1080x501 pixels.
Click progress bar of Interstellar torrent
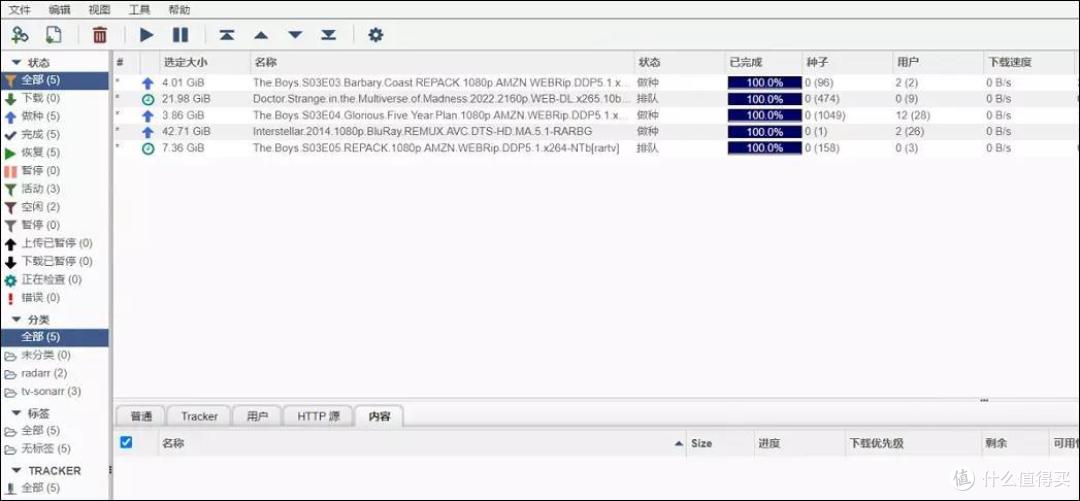coord(765,132)
